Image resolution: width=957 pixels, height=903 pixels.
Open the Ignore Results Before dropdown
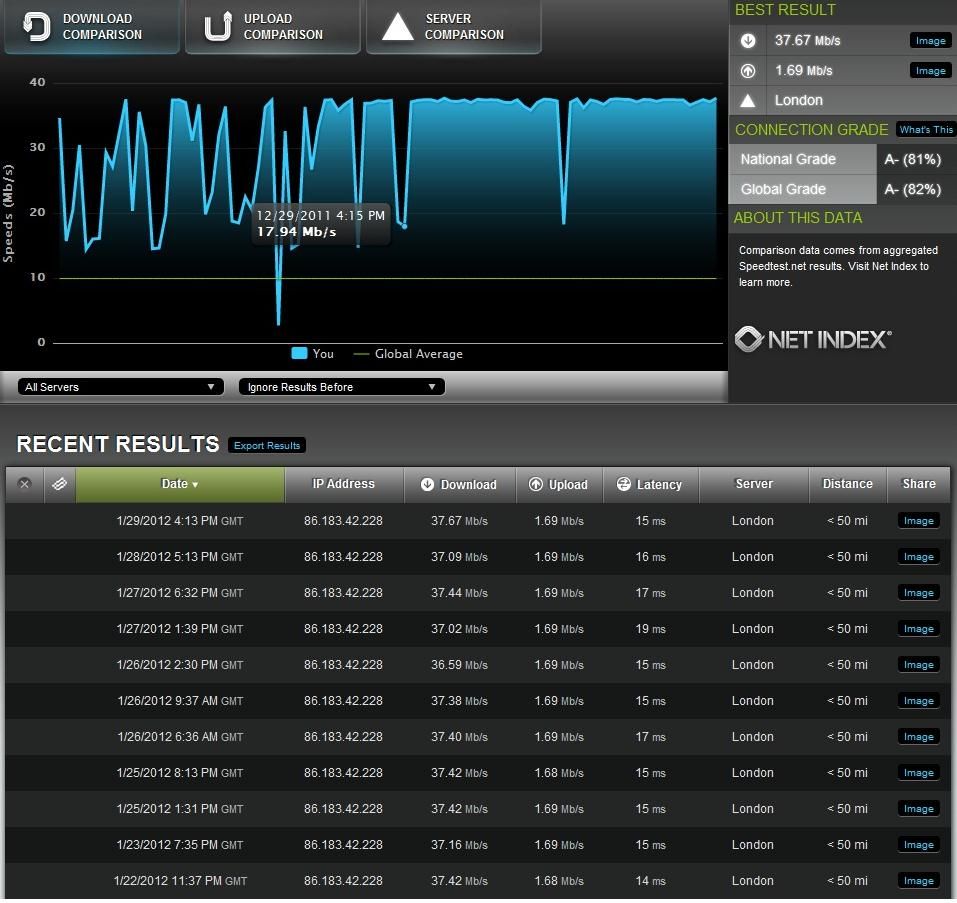[x=342, y=387]
